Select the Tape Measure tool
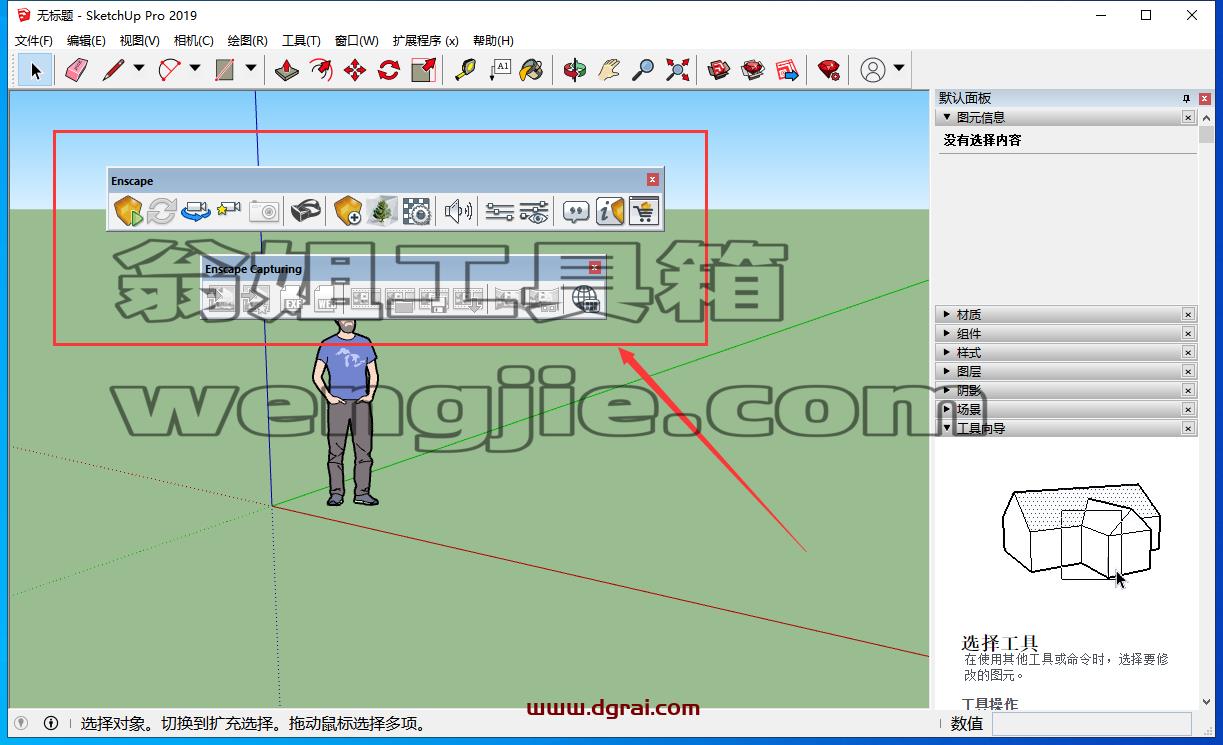Screen dimensions: 1223x745 click(465, 70)
